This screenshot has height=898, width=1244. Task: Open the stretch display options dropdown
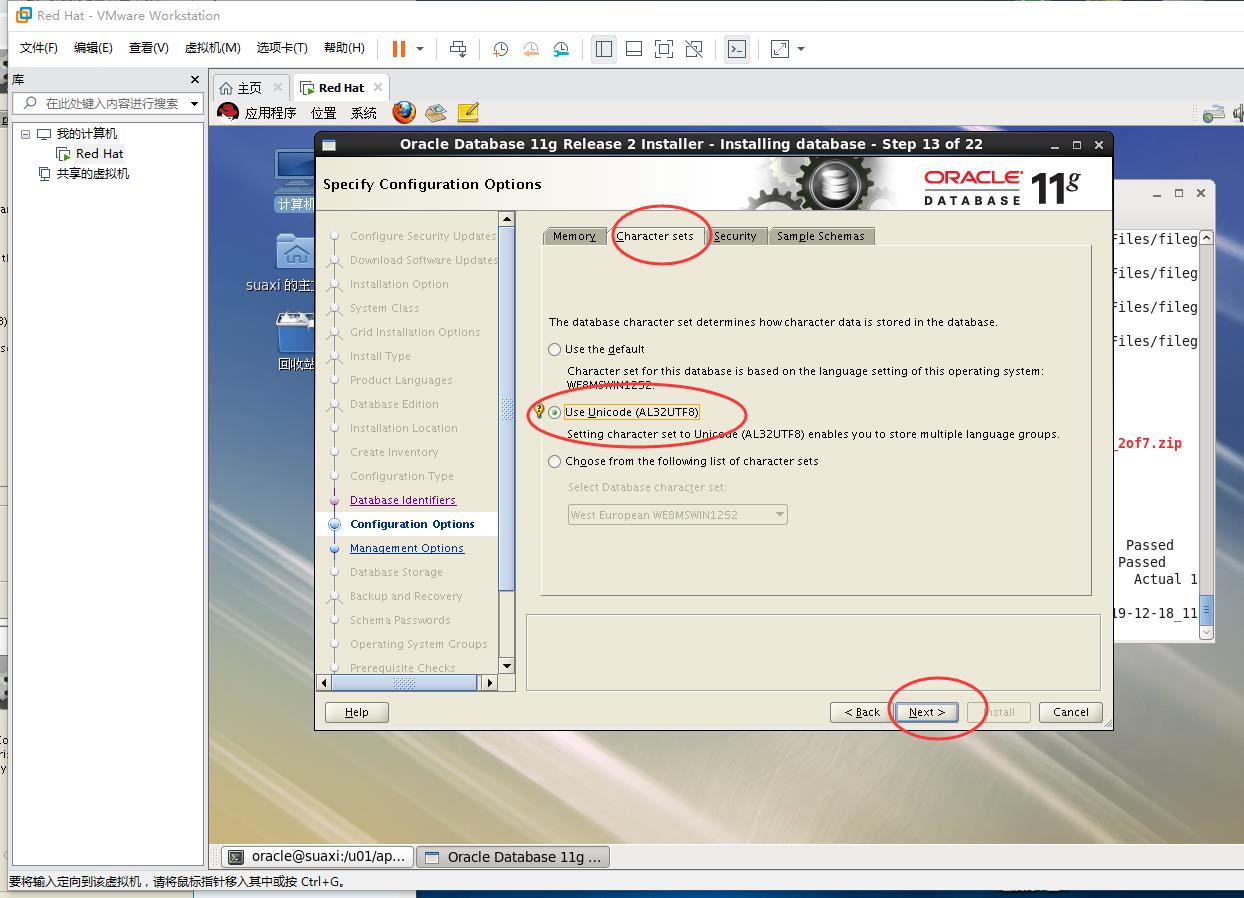click(x=801, y=48)
